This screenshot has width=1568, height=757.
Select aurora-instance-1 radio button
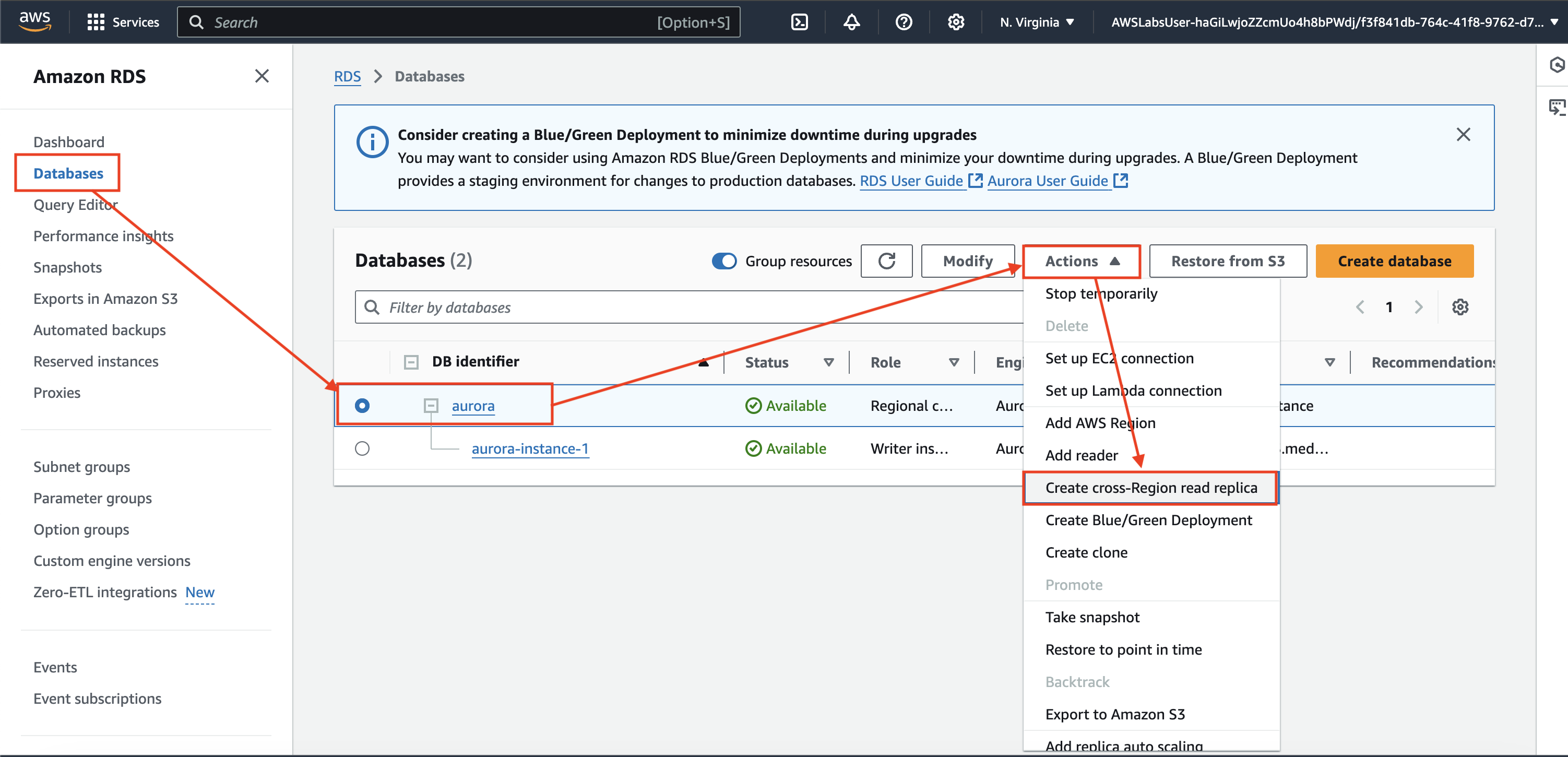362,449
